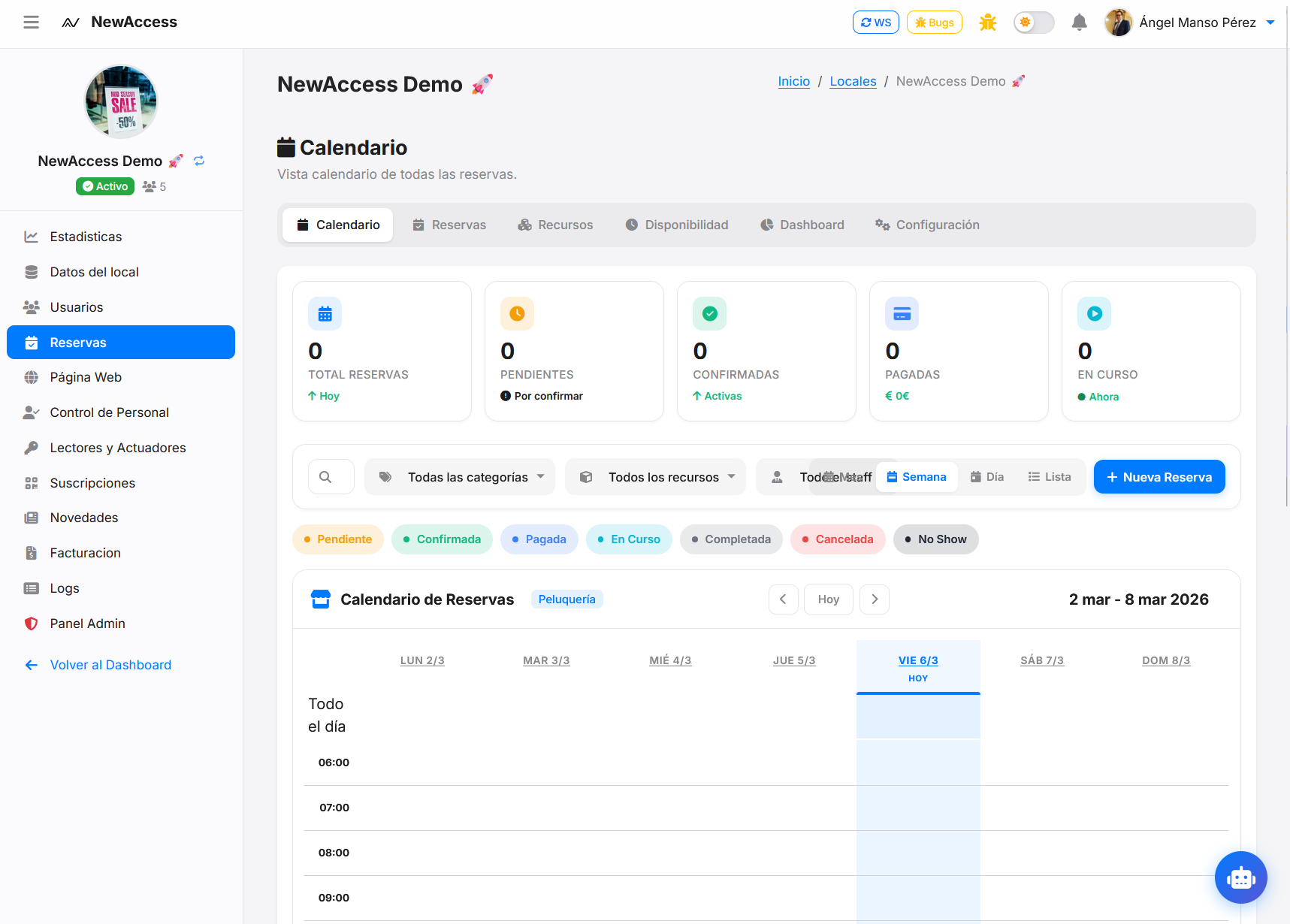This screenshot has width=1290, height=924.
Task: Go to next week with right chevron
Action: pyautogui.click(x=875, y=599)
